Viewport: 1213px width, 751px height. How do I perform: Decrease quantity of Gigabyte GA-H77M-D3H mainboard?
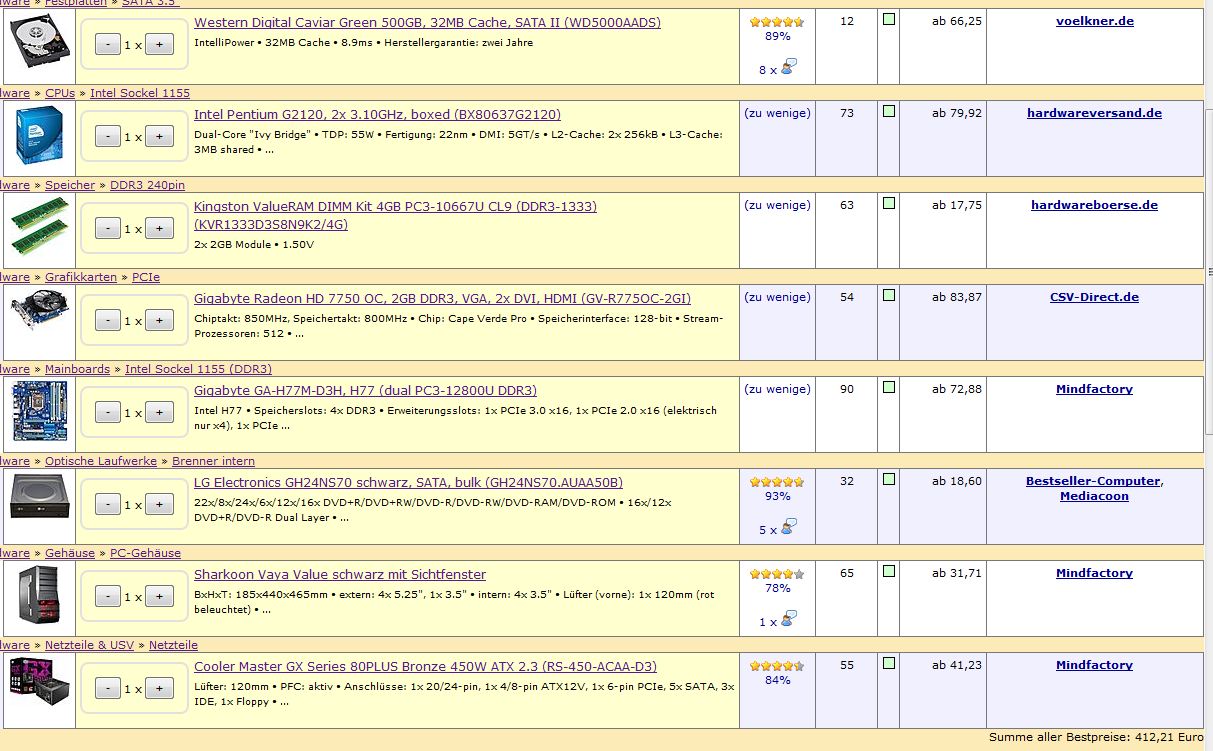pos(108,413)
